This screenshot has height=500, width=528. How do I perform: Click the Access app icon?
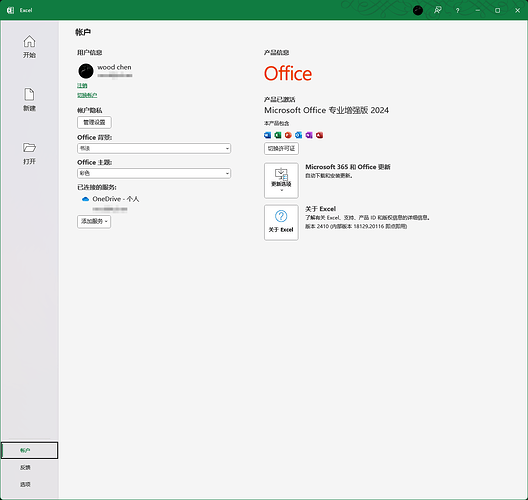320,135
